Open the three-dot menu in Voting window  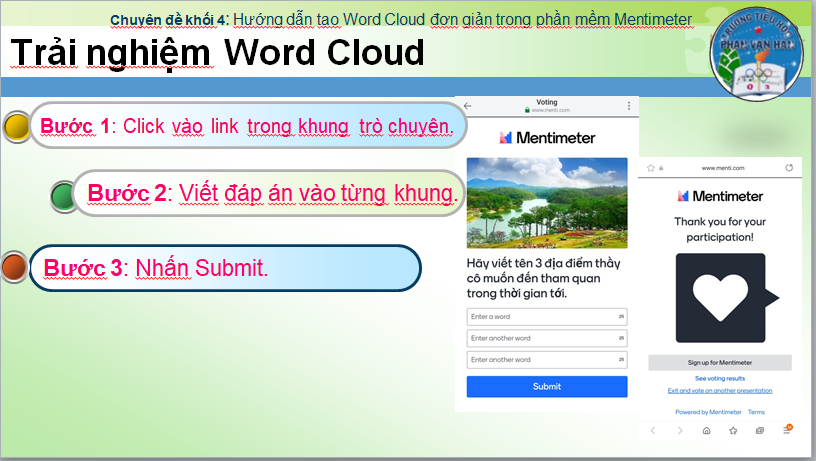[629, 106]
